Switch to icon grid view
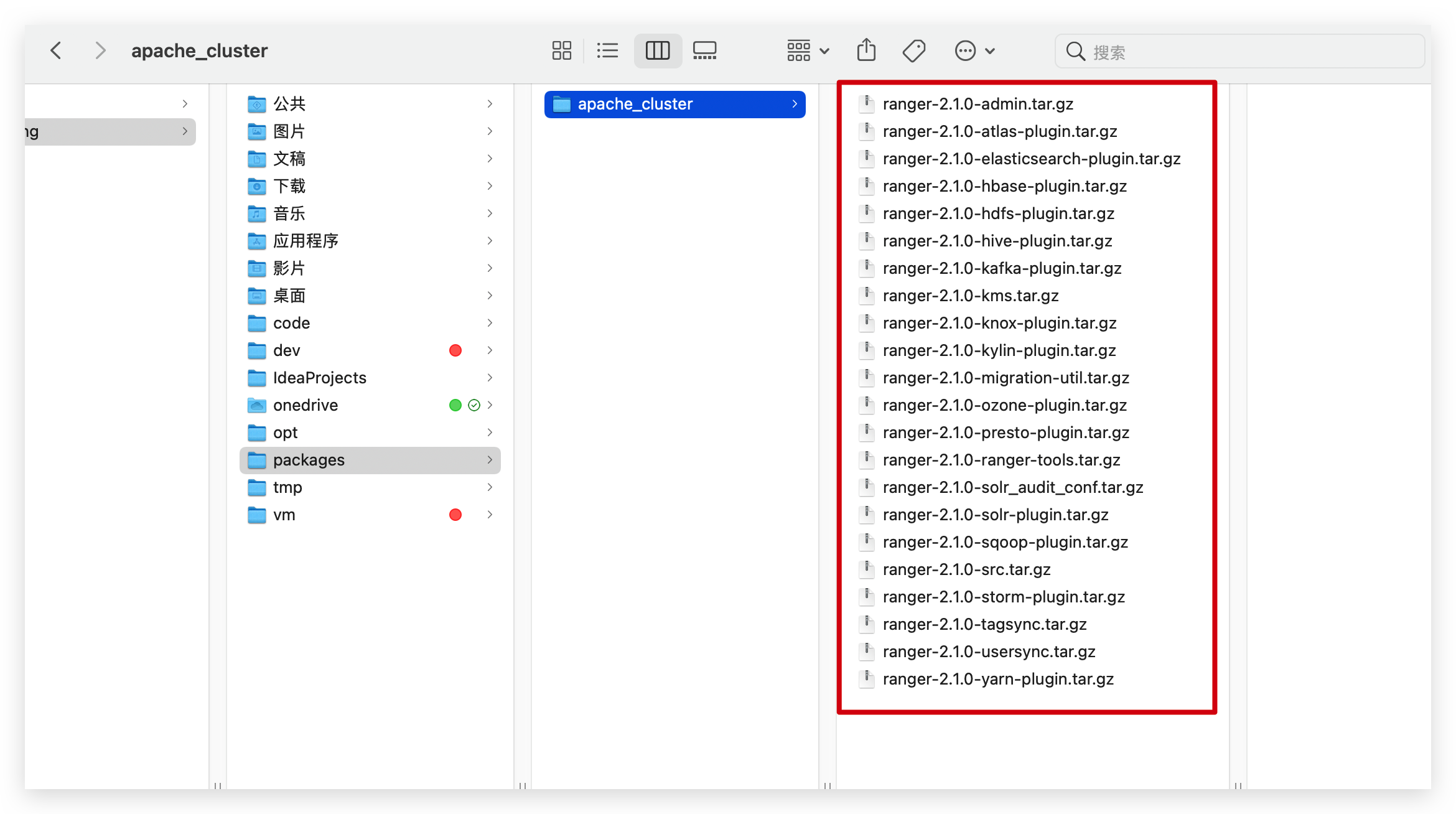 (561, 50)
